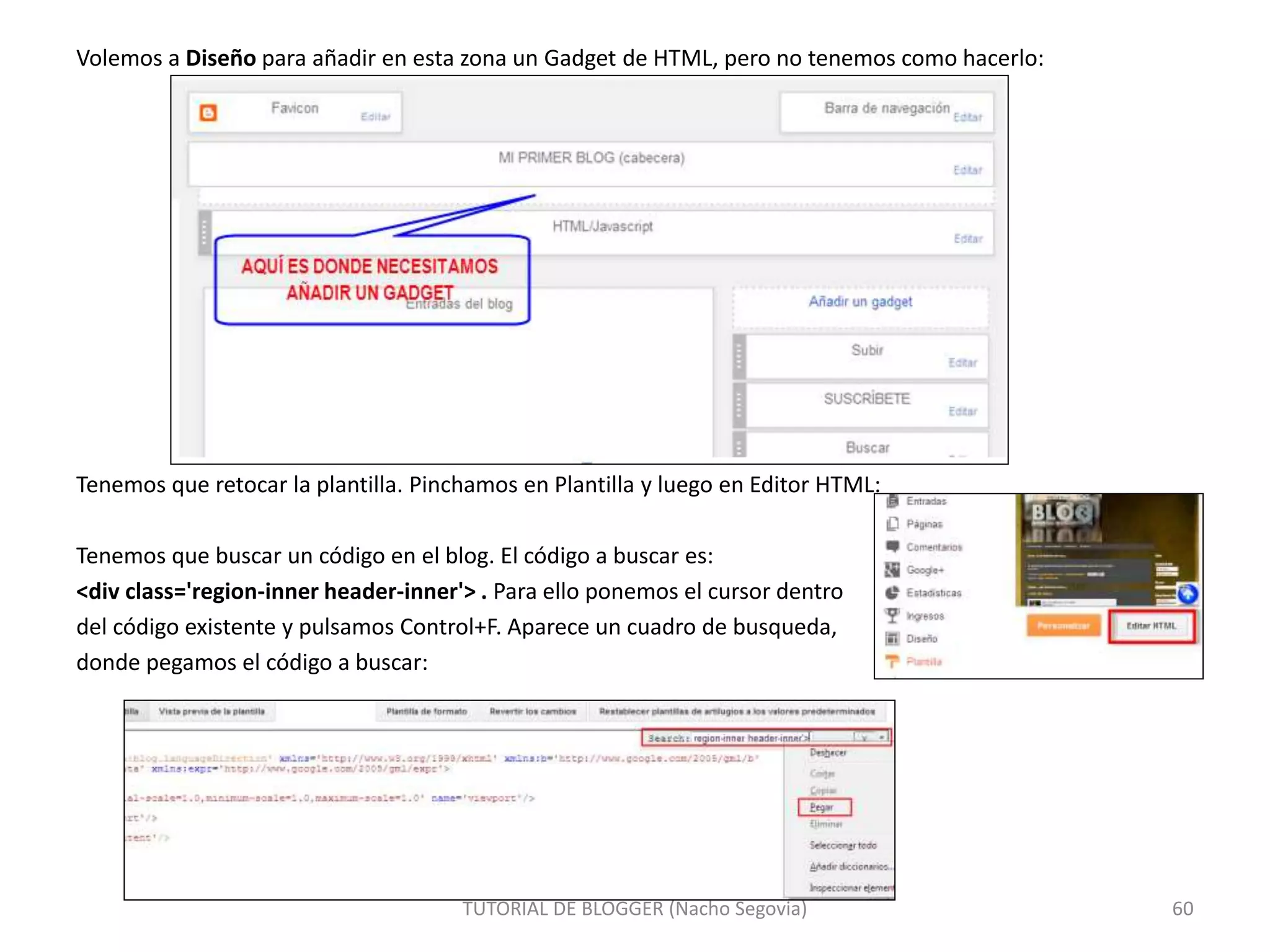Click the Plantilla de formato button

click(x=427, y=712)
